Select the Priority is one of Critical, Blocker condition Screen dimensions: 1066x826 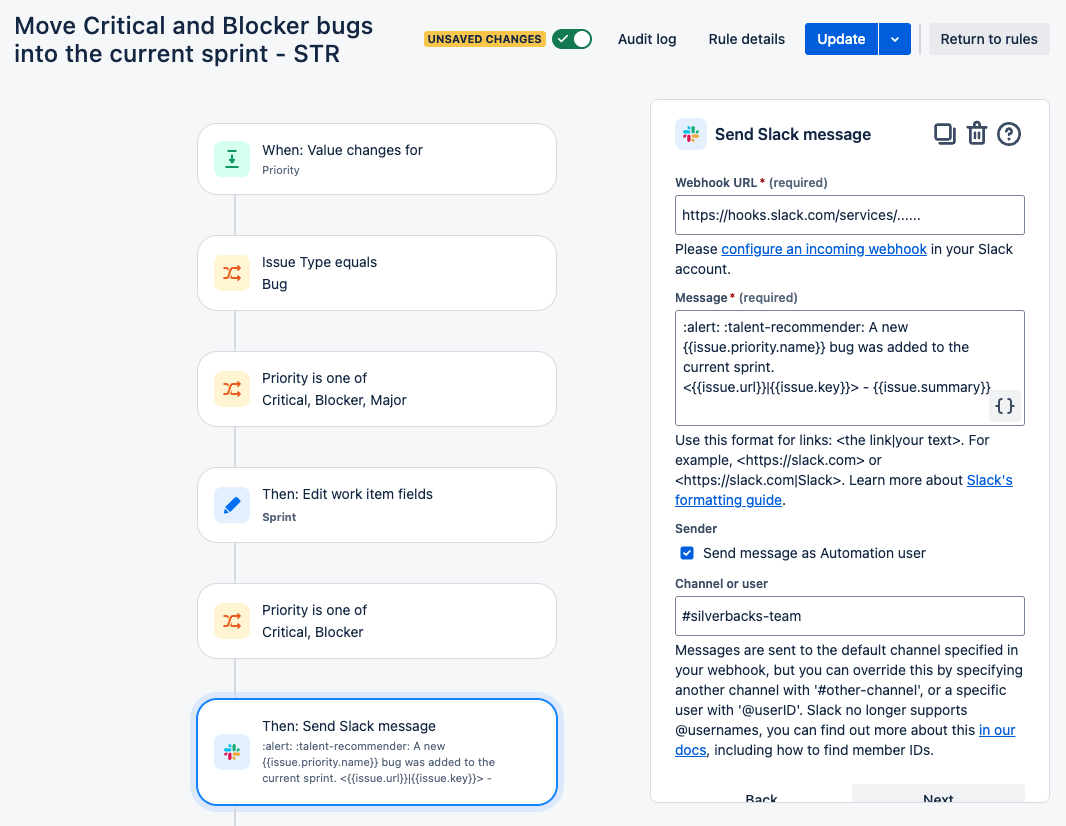point(377,621)
